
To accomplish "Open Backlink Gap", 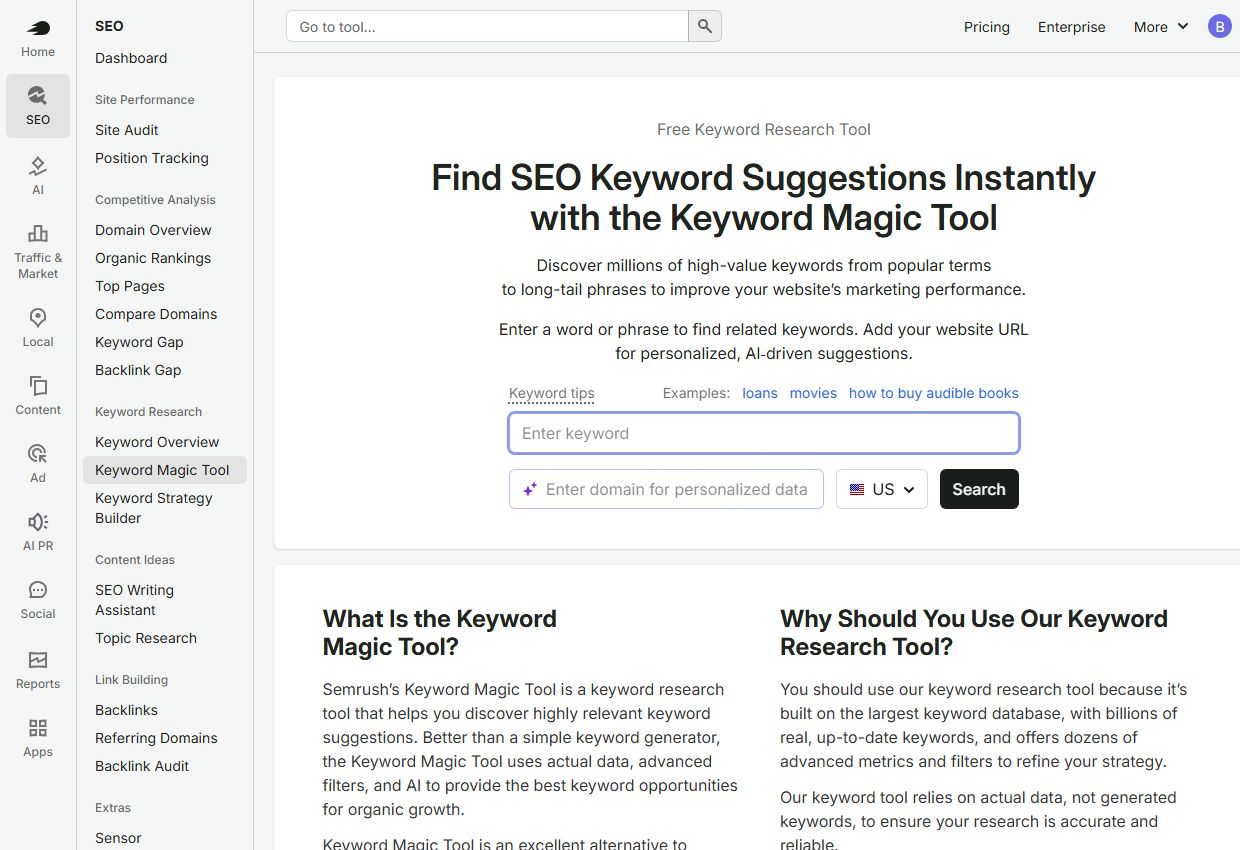I will 138,370.
